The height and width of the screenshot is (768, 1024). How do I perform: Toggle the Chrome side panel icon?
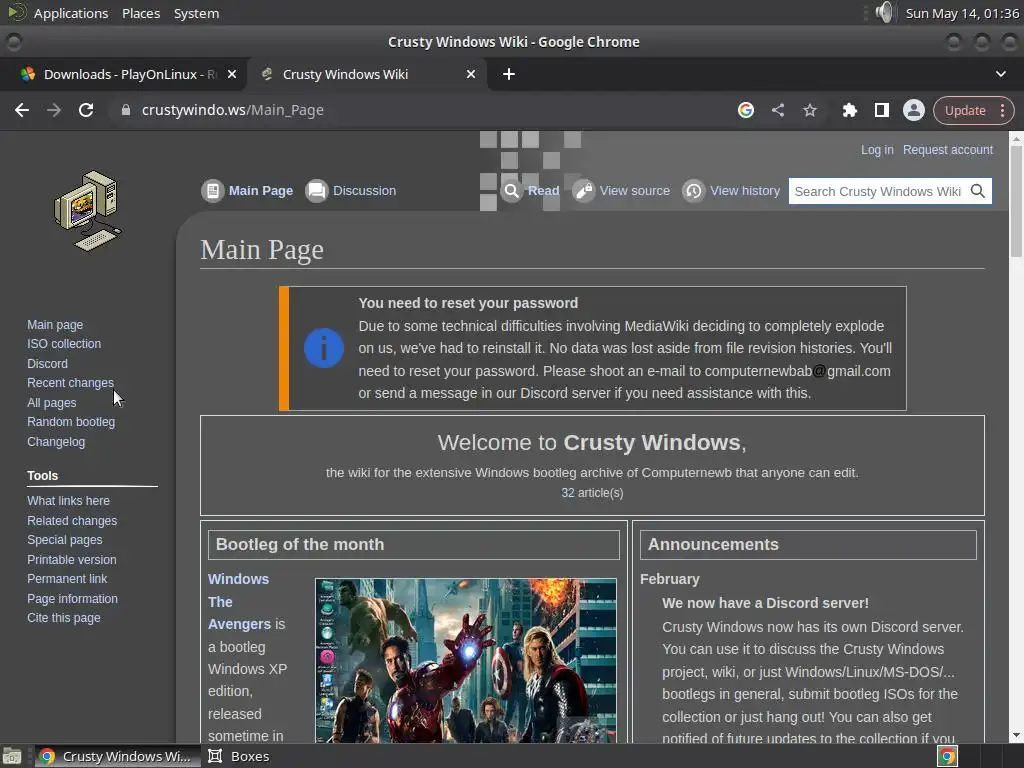(882, 110)
